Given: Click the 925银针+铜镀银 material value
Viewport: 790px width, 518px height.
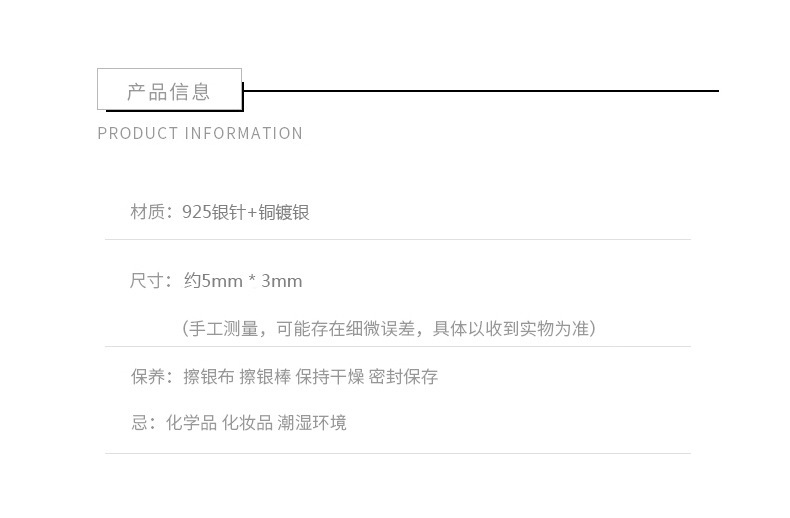Looking at the screenshot, I should click(246, 212).
